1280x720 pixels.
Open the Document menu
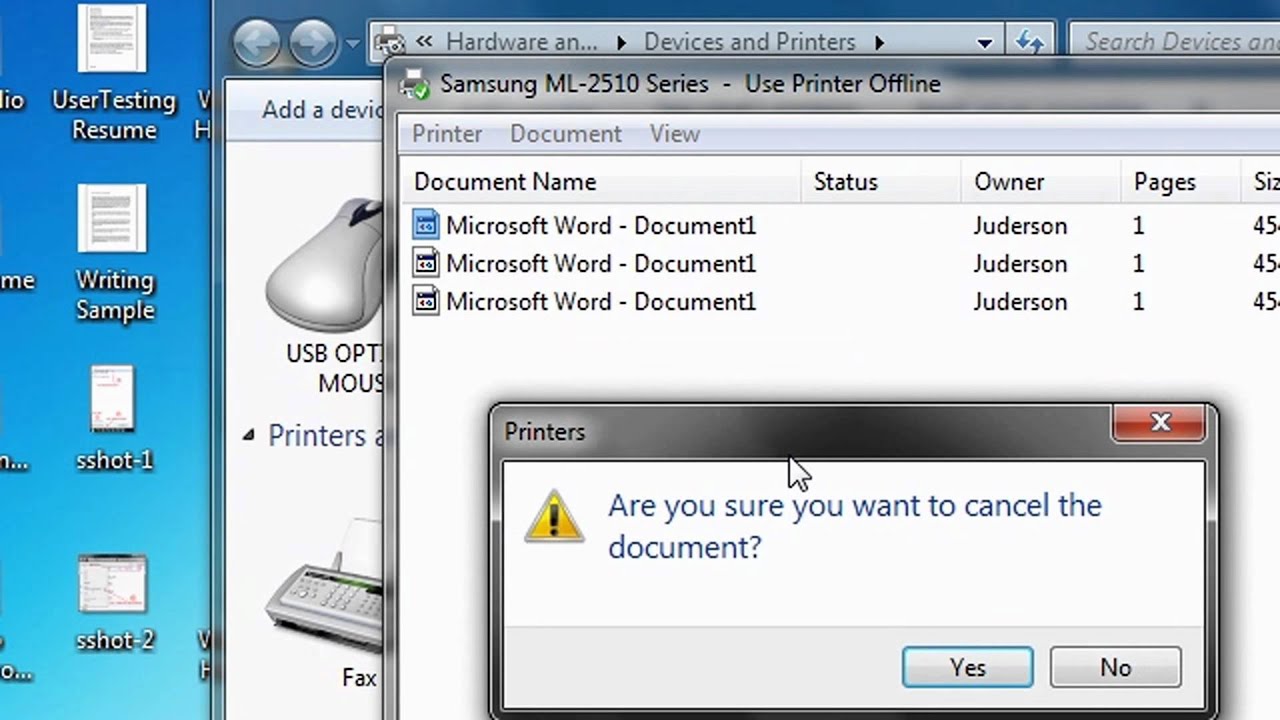[x=566, y=134]
